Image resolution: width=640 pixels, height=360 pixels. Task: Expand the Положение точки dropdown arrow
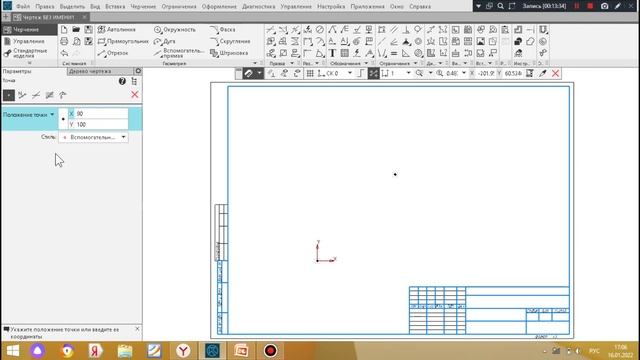click(x=52, y=115)
